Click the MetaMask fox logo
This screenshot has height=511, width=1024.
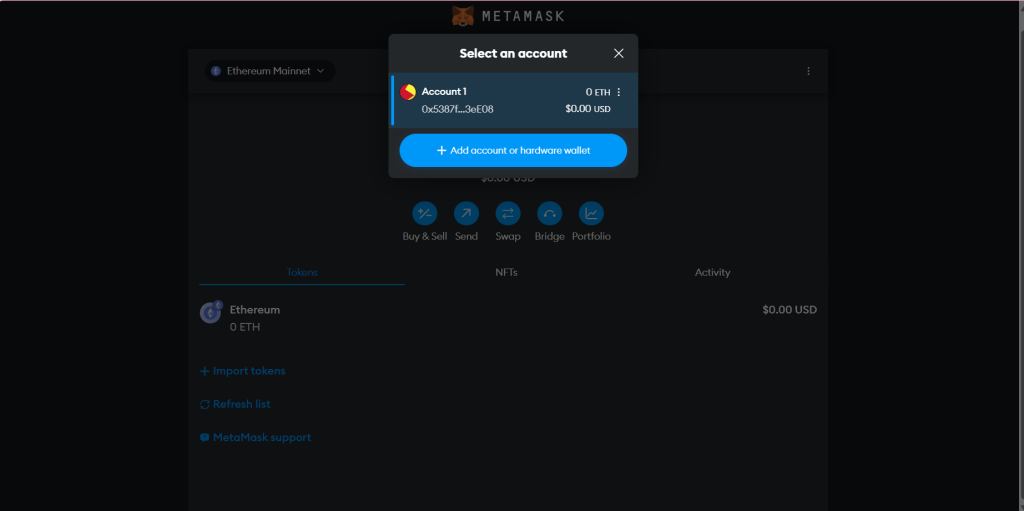click(463, 16)
